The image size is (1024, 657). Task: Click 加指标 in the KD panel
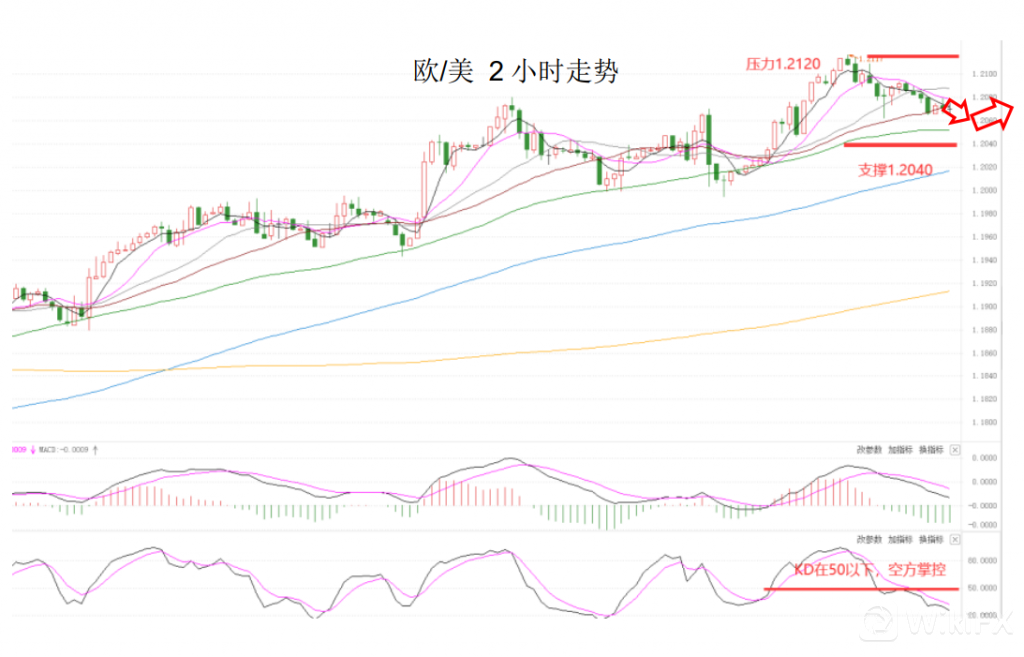coord(900,539)
